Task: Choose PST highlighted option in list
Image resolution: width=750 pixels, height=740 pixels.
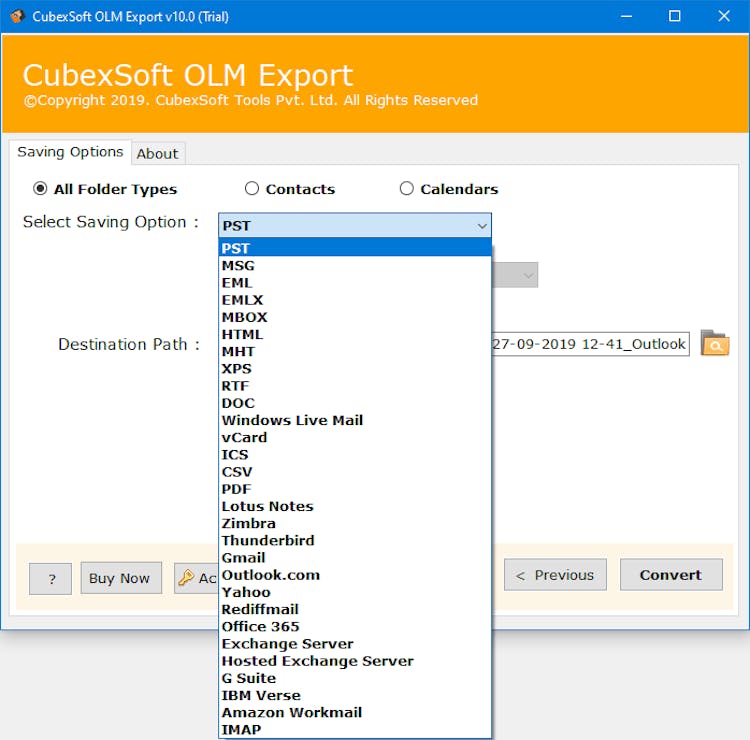Action: coord(355,248)
